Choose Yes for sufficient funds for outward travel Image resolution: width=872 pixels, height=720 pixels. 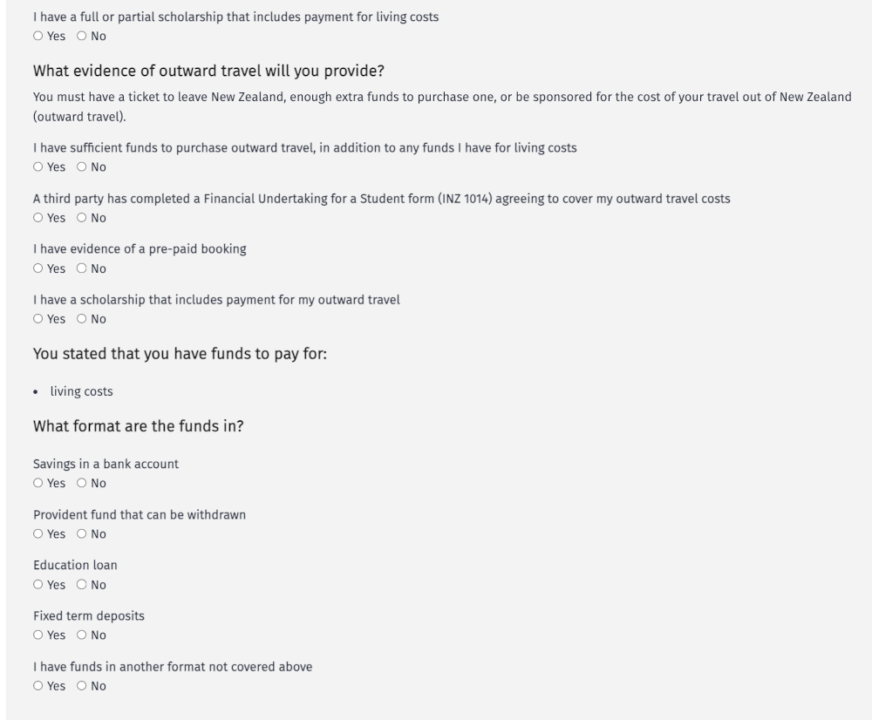pos(39,167)
